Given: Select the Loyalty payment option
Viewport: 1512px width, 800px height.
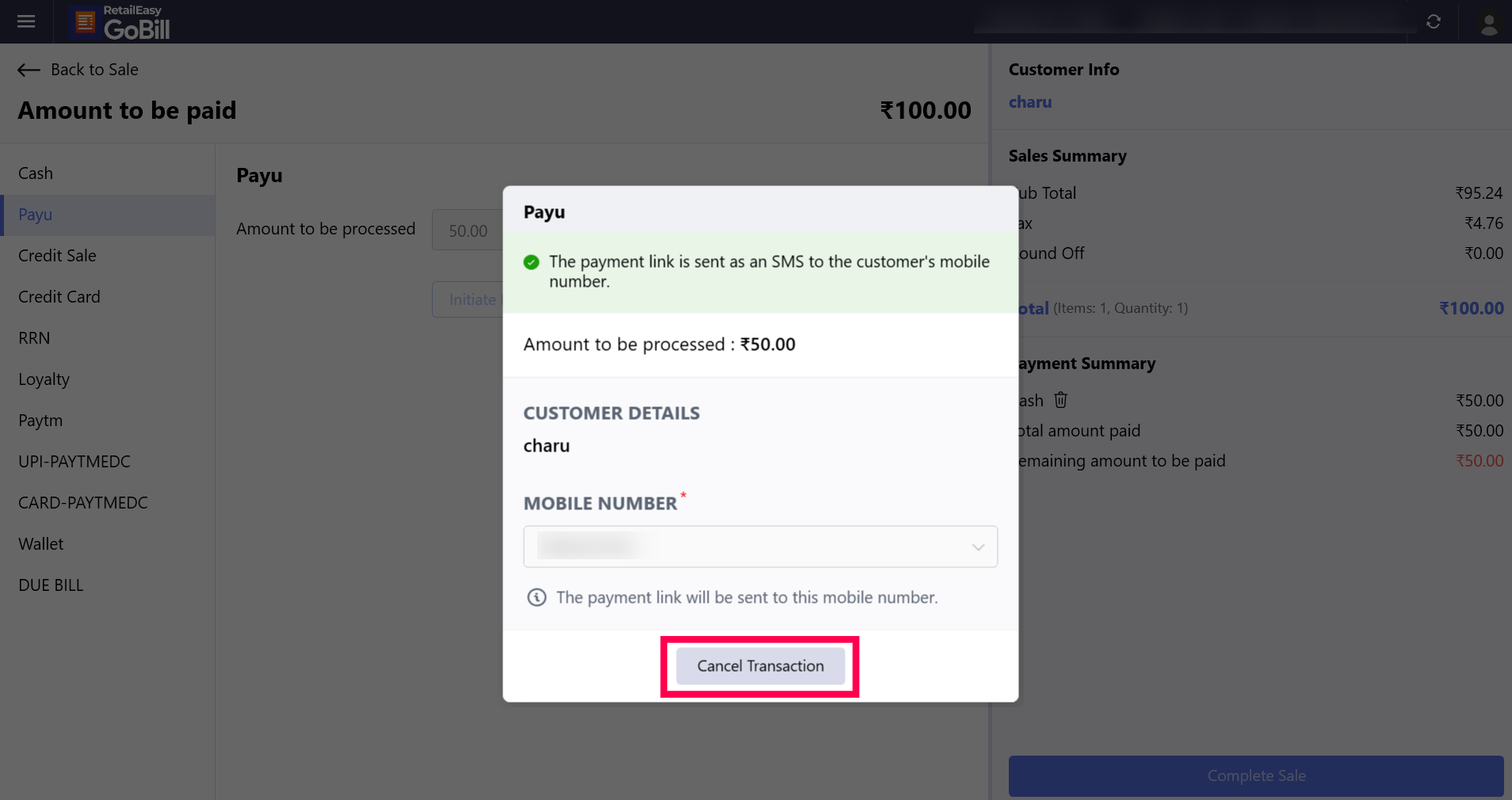Looking at the screenshot, I should [x=44, y=379].
